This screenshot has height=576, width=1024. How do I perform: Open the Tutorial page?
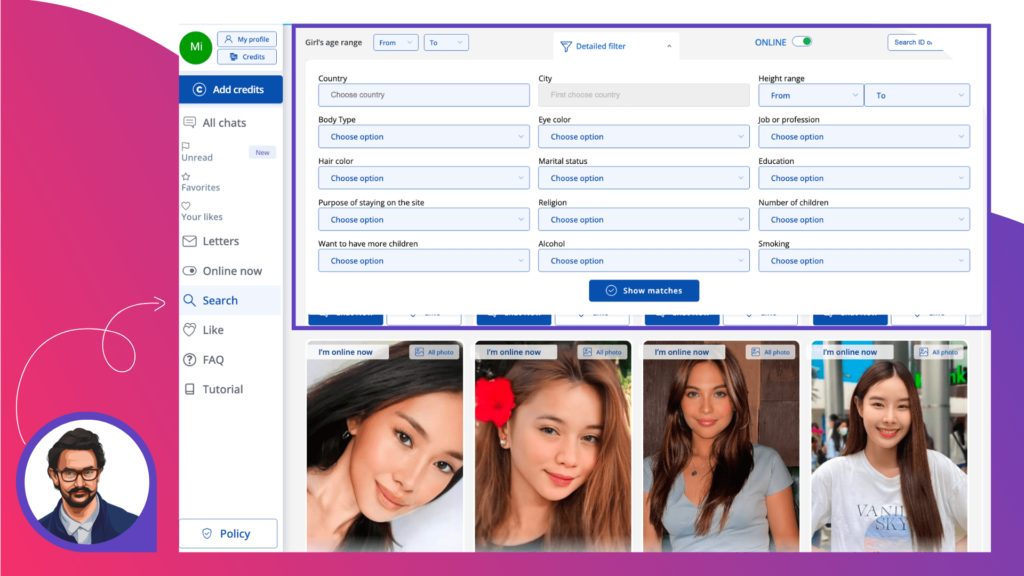223,389
